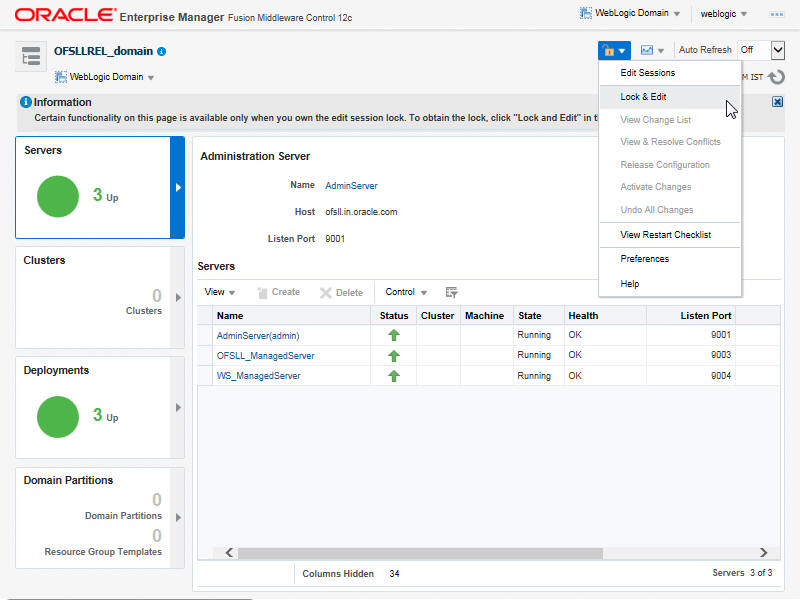Click the State column header
This screenshot has width=800, height=600.
[x=539, y=316]
